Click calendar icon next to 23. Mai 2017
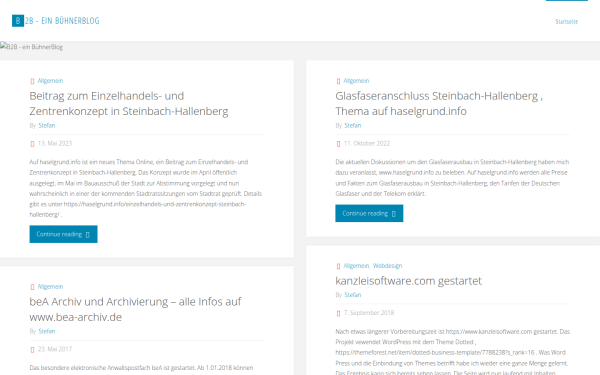Viewport: 600px width, 375px height. [32, 350]
